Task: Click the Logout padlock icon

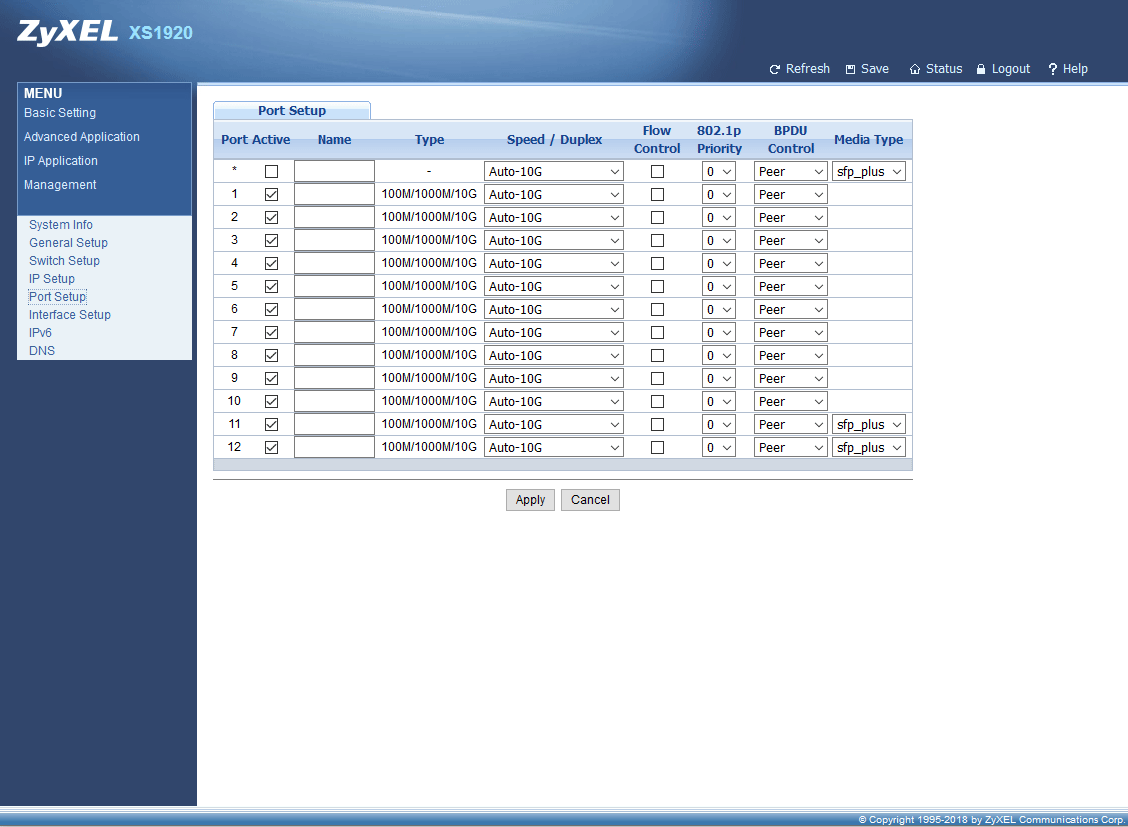Action: 981,69
